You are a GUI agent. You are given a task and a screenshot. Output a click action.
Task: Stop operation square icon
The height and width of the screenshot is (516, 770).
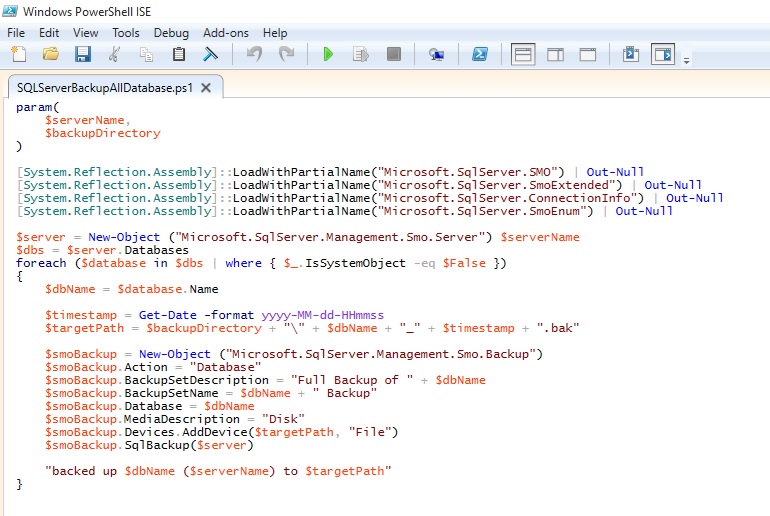394,54
